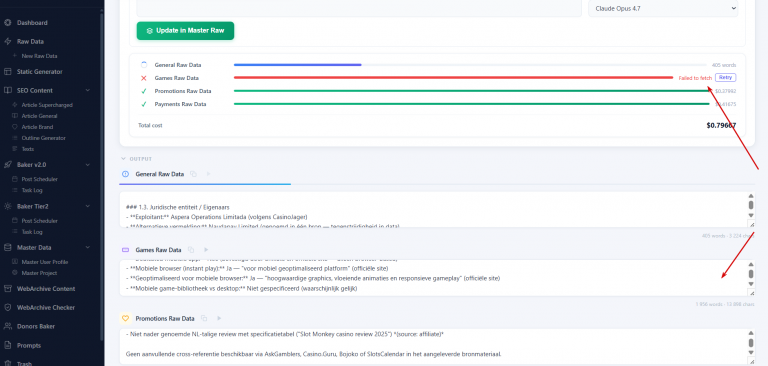Click the General Raw Data loading spinner

(144, 65)
